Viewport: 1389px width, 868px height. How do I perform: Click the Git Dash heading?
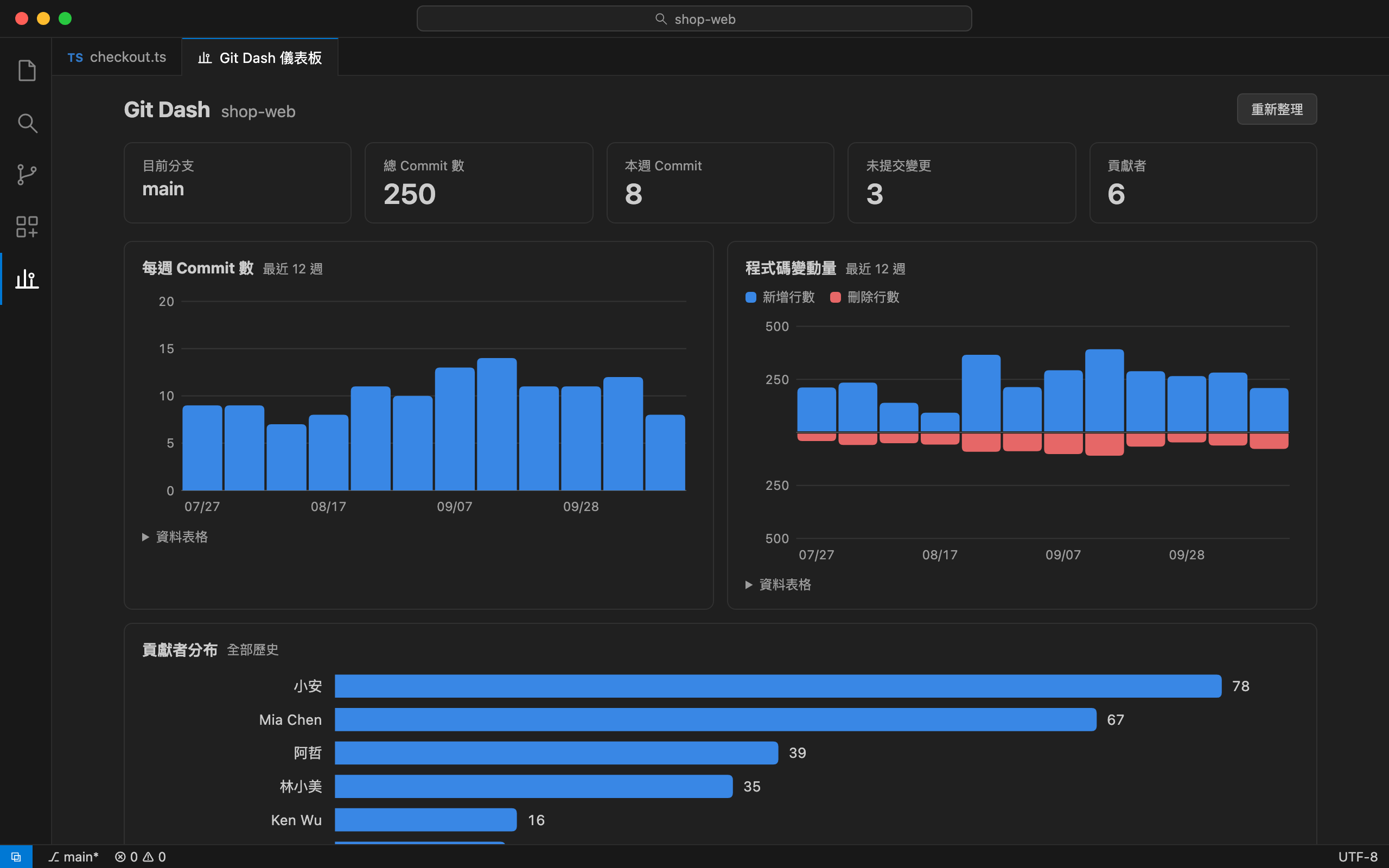[x=167, y=110]
